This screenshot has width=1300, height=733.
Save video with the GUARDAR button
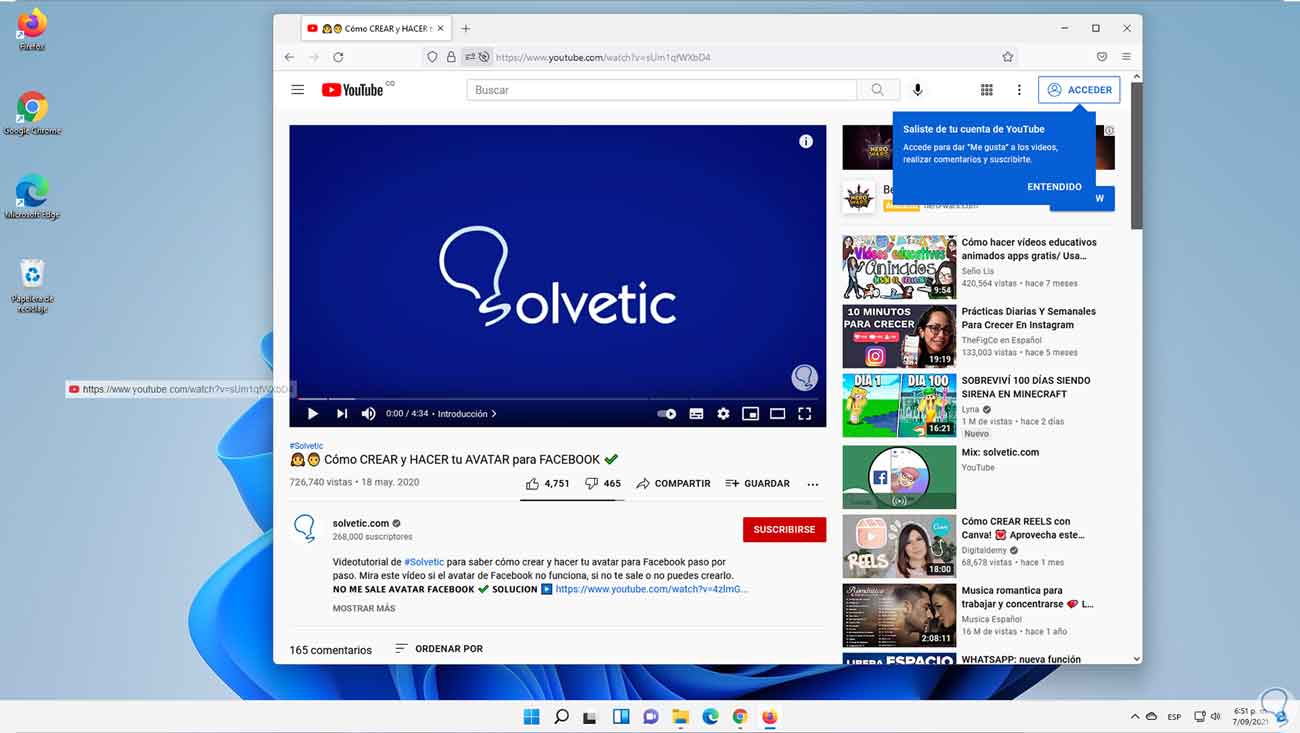[758, 483]
